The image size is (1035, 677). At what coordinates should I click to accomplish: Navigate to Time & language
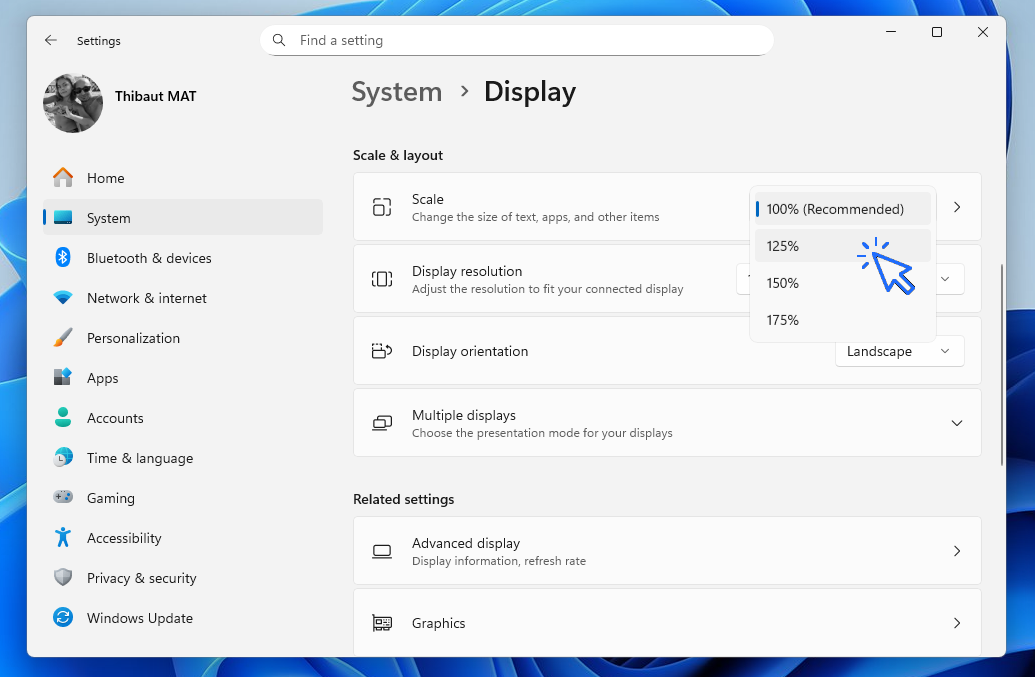tap(139, 458)
